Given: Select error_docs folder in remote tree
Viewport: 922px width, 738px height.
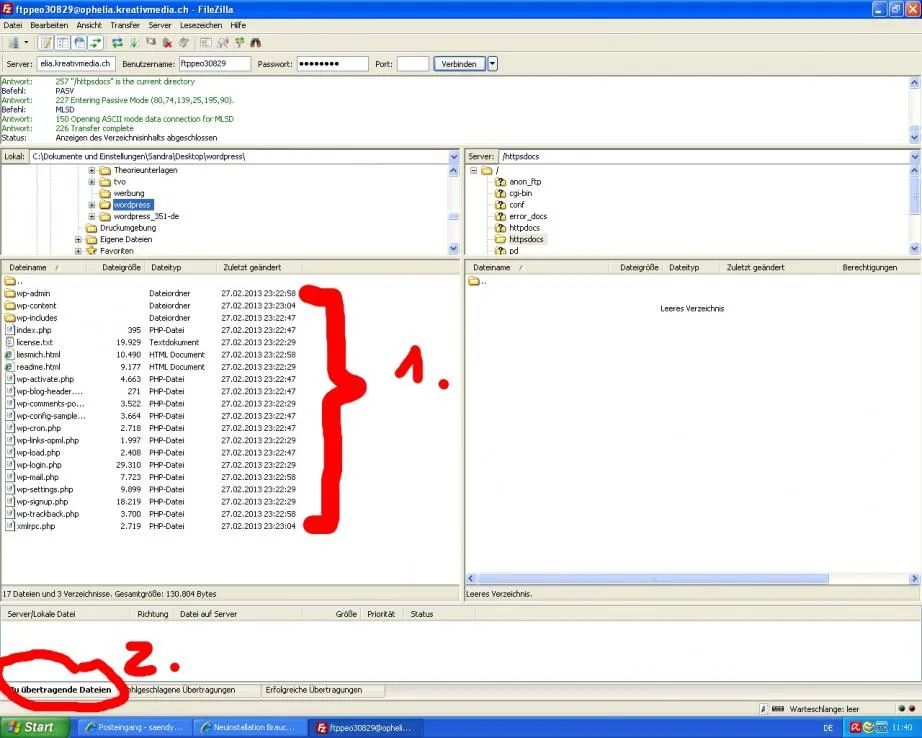Looking at the screenshot, I should (527, 216).
